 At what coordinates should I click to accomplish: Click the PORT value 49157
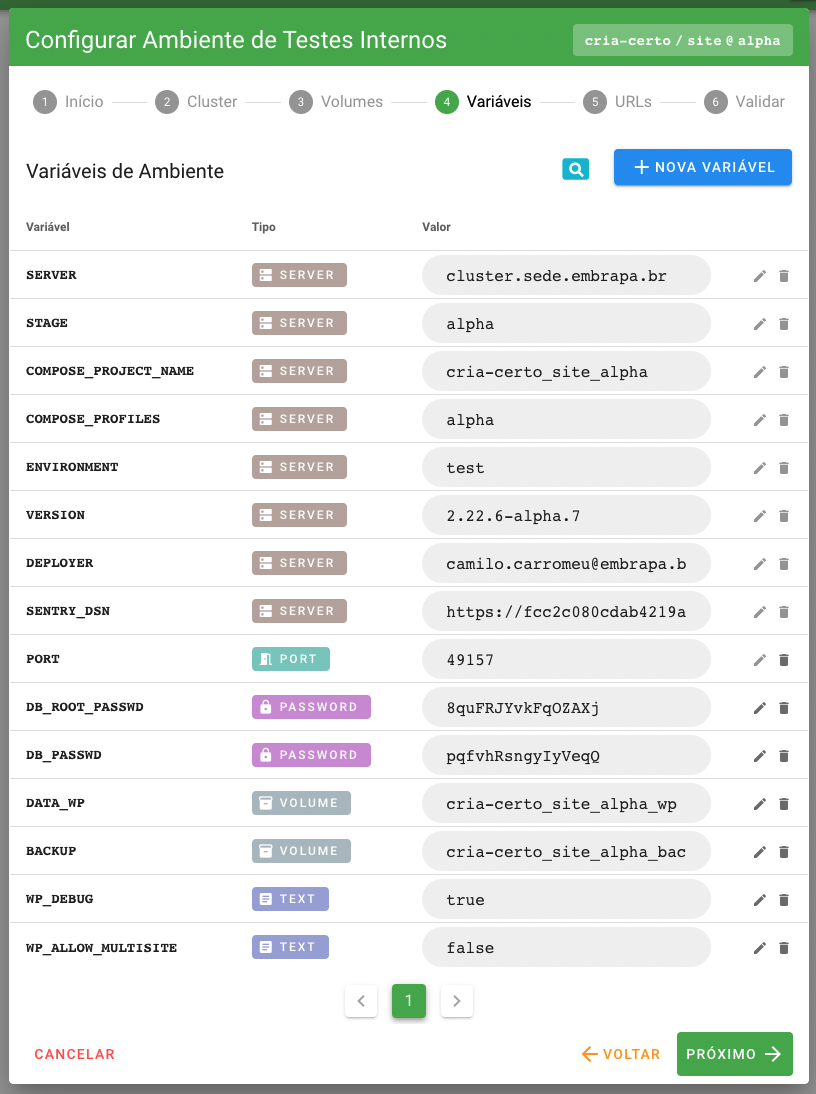pyautogui.click(x=566, y=659)
